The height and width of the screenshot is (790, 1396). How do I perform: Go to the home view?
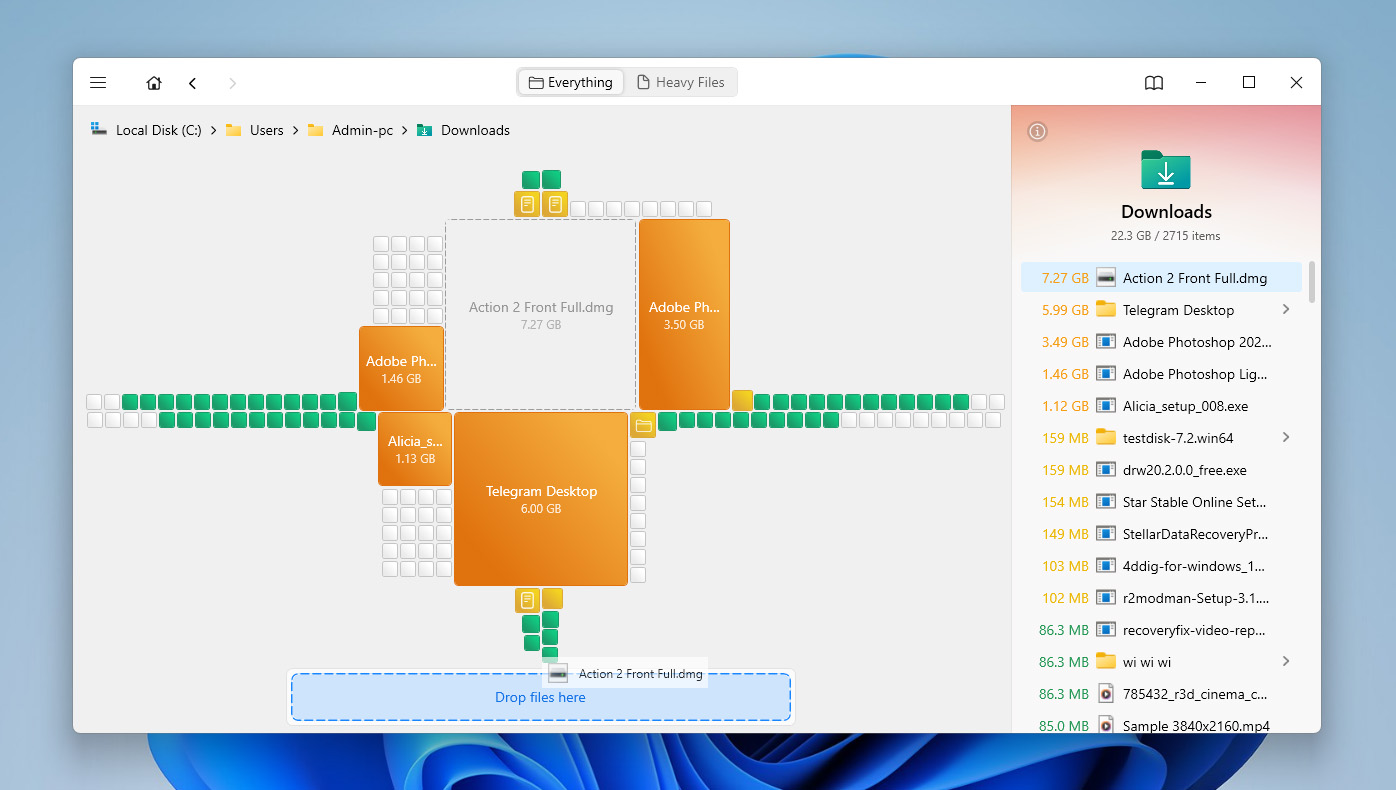click(154, 83)
